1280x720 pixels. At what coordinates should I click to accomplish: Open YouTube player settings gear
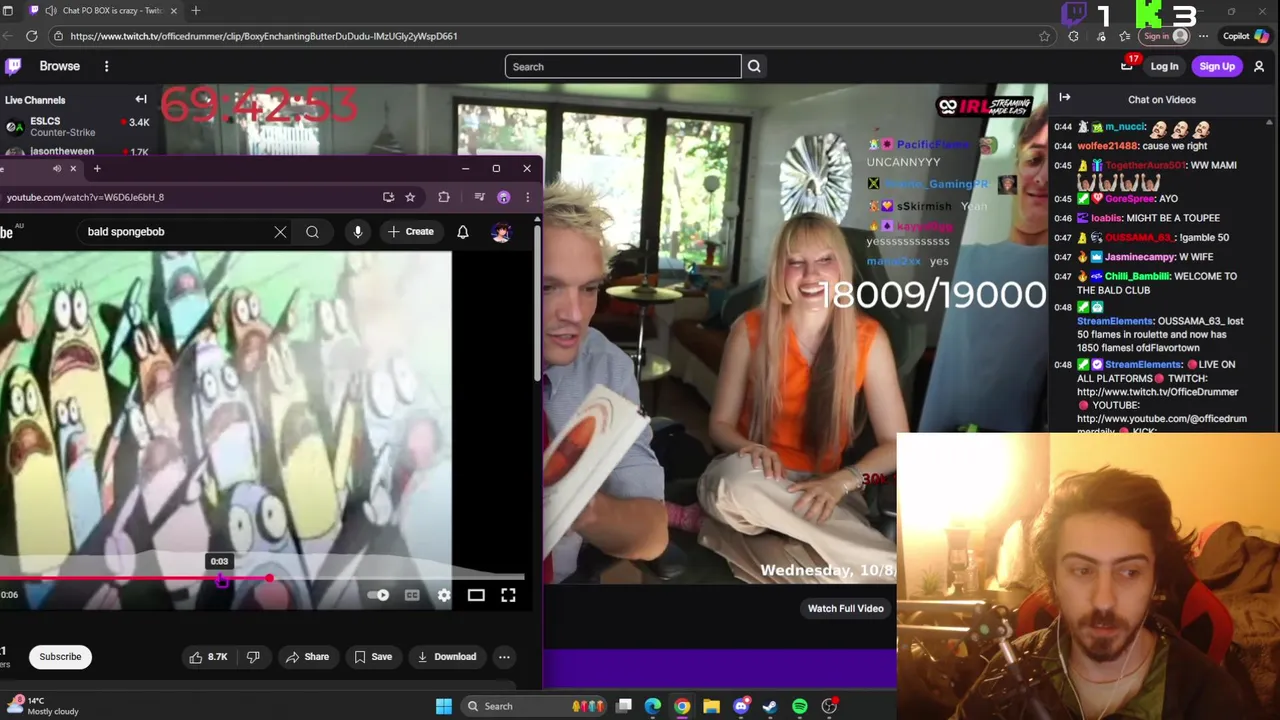pyautogui.click(x=444, y=595)
